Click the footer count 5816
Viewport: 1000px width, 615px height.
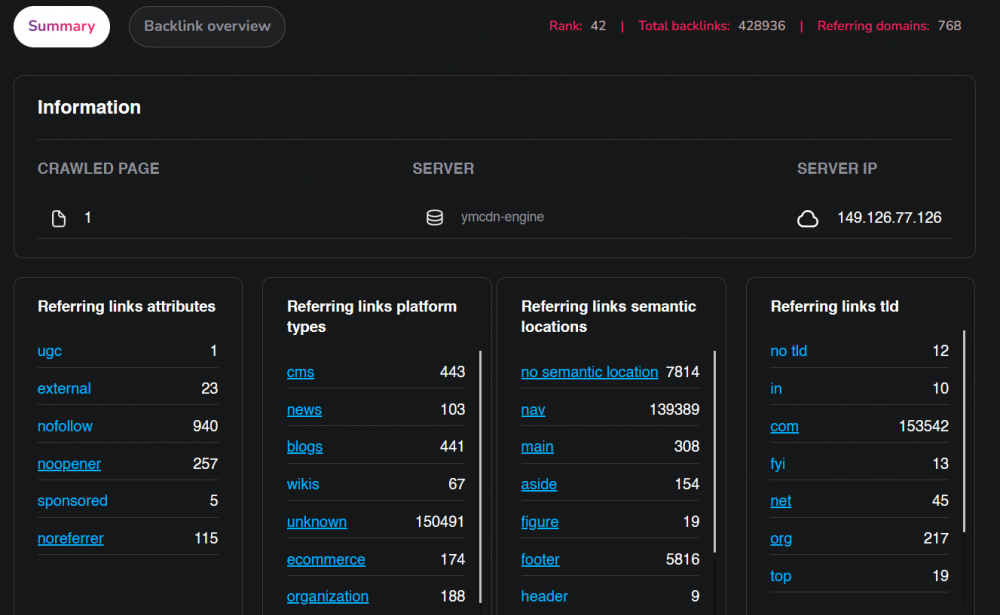click(682, 559)
